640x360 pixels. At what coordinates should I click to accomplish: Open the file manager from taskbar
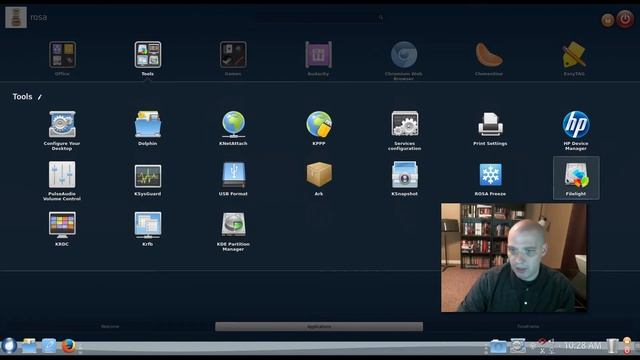tap(29, 346)
